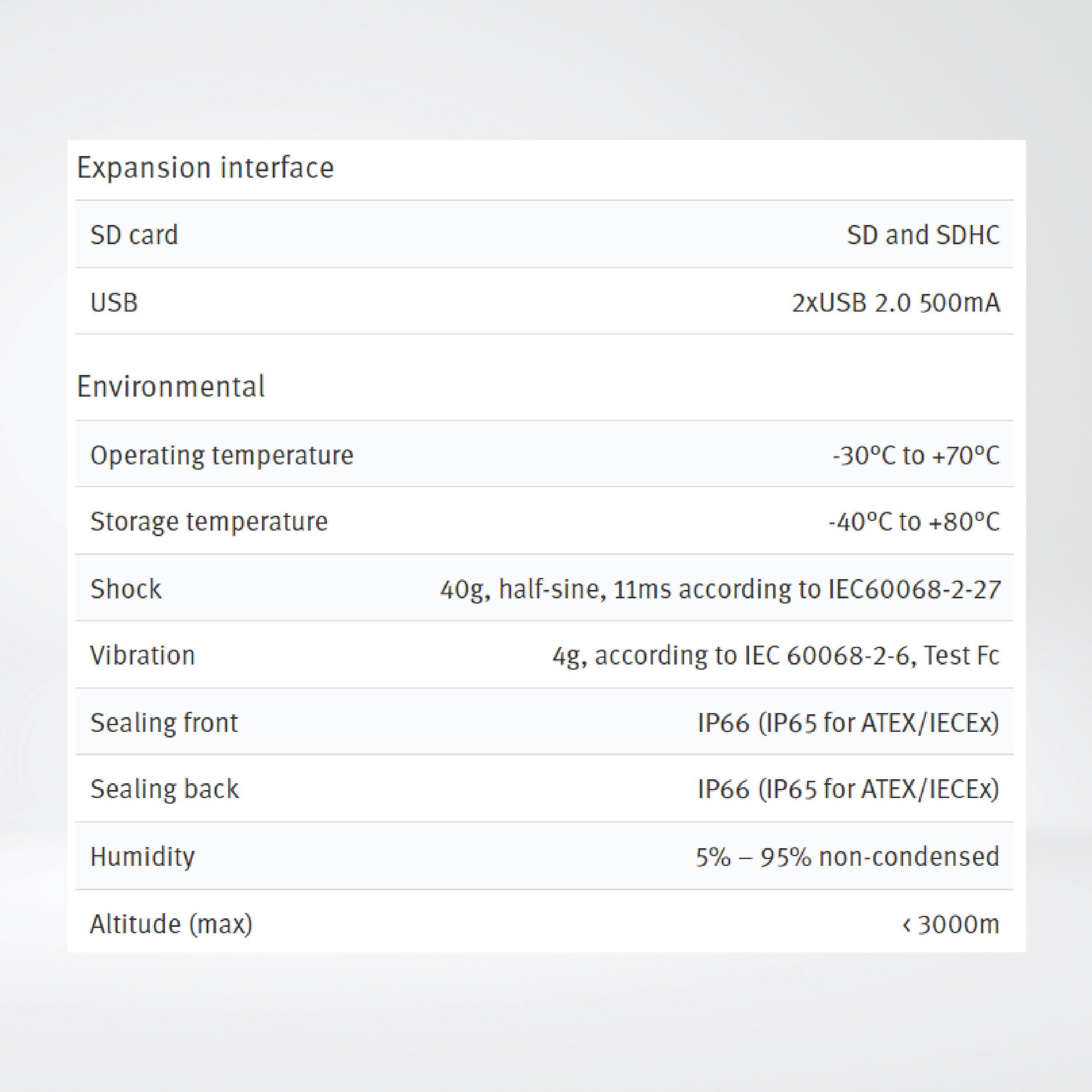Click the SD card row label
Screen dimensions: 1092x1092
134,235
